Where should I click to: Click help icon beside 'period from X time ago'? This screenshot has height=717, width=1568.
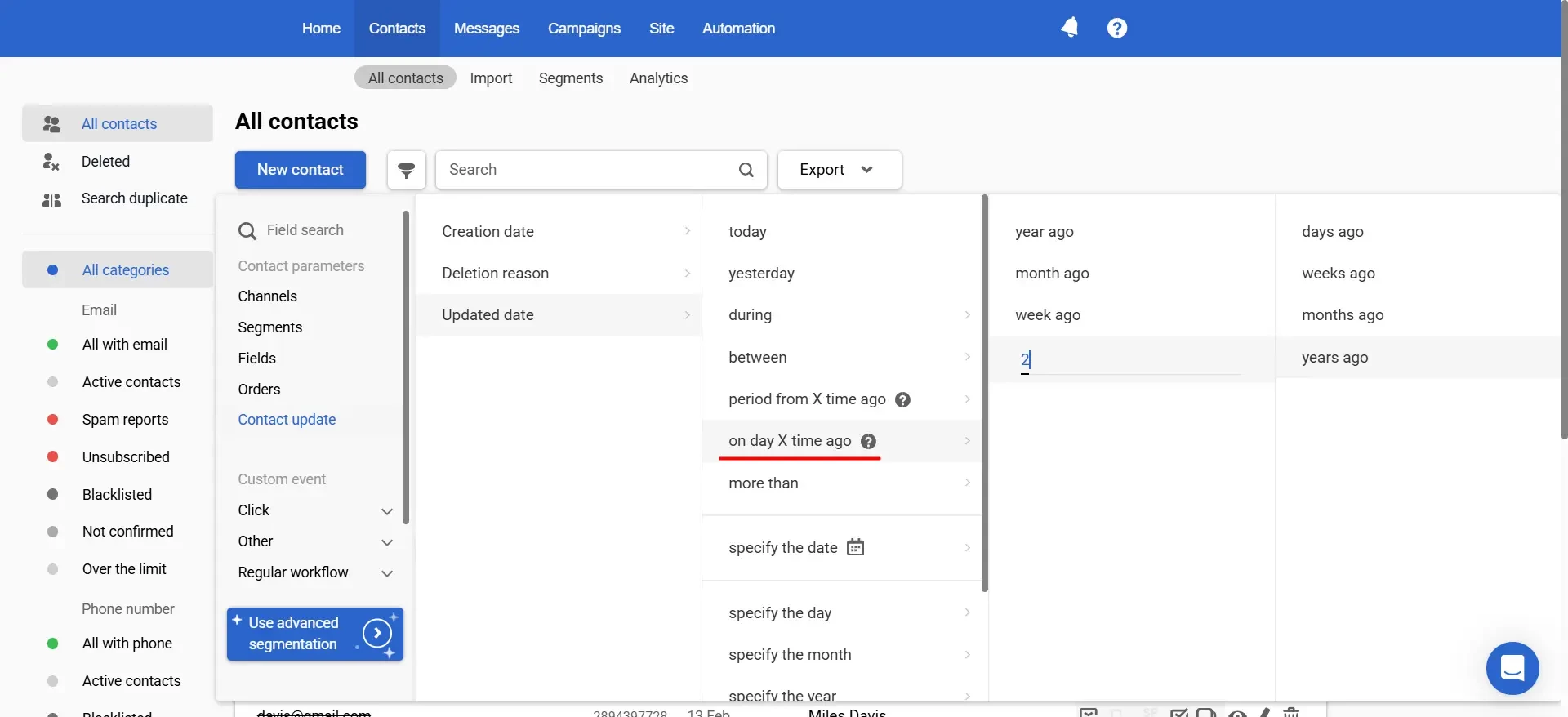click(x=902, y=399)
